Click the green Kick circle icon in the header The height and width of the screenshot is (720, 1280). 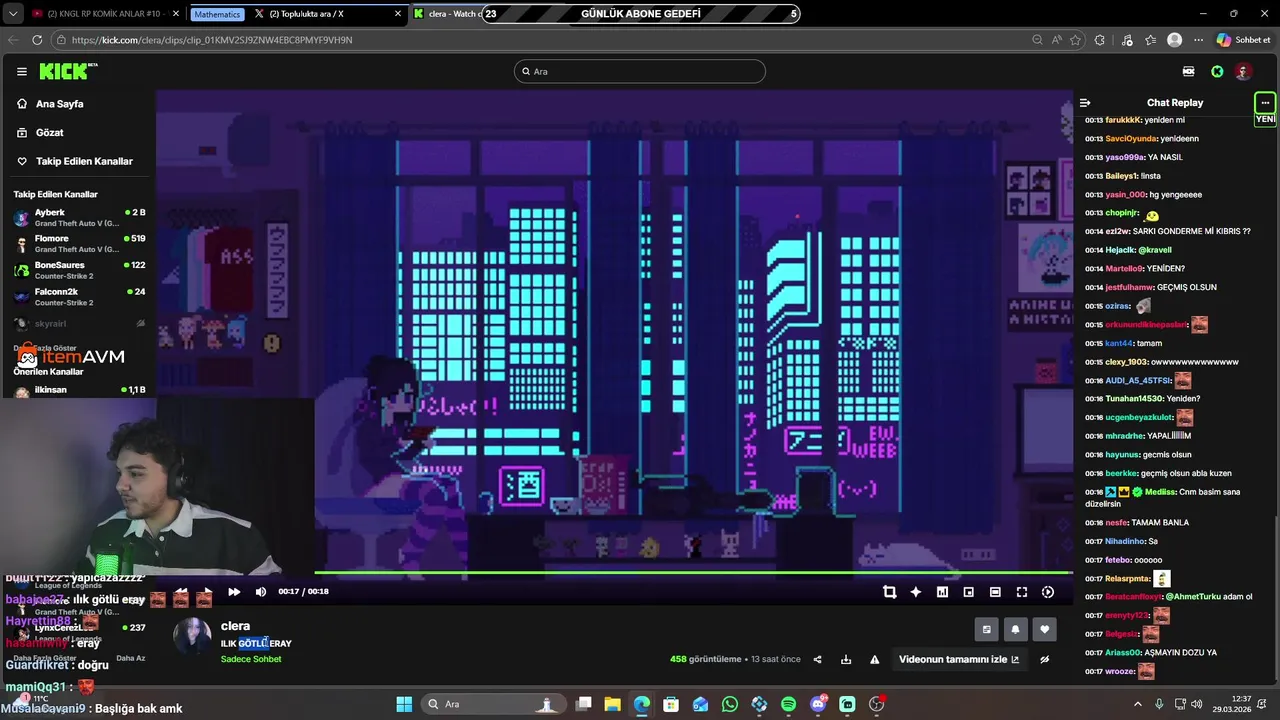[1217, 71]
